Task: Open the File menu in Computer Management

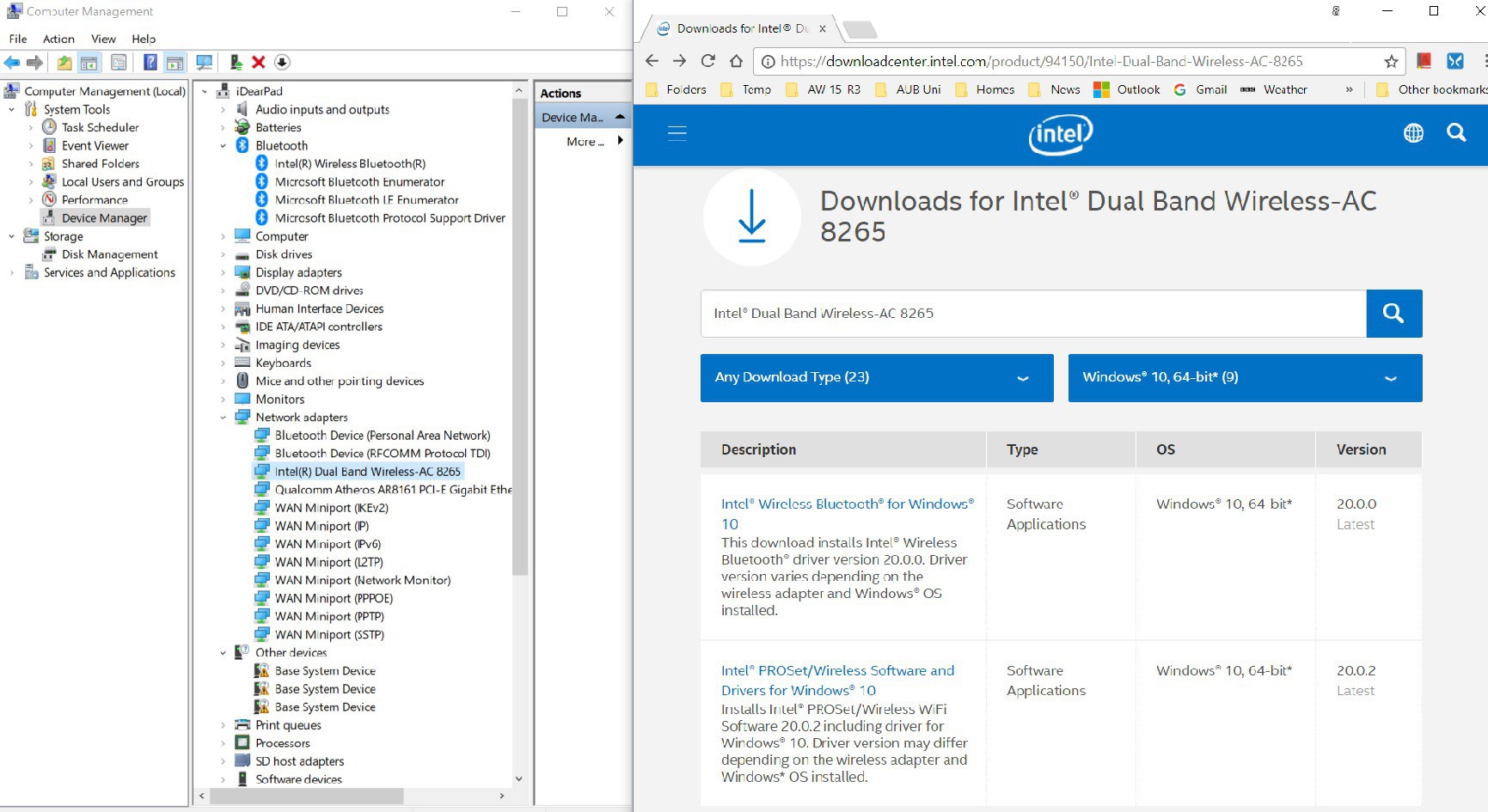Action: [x=18, y=39]
